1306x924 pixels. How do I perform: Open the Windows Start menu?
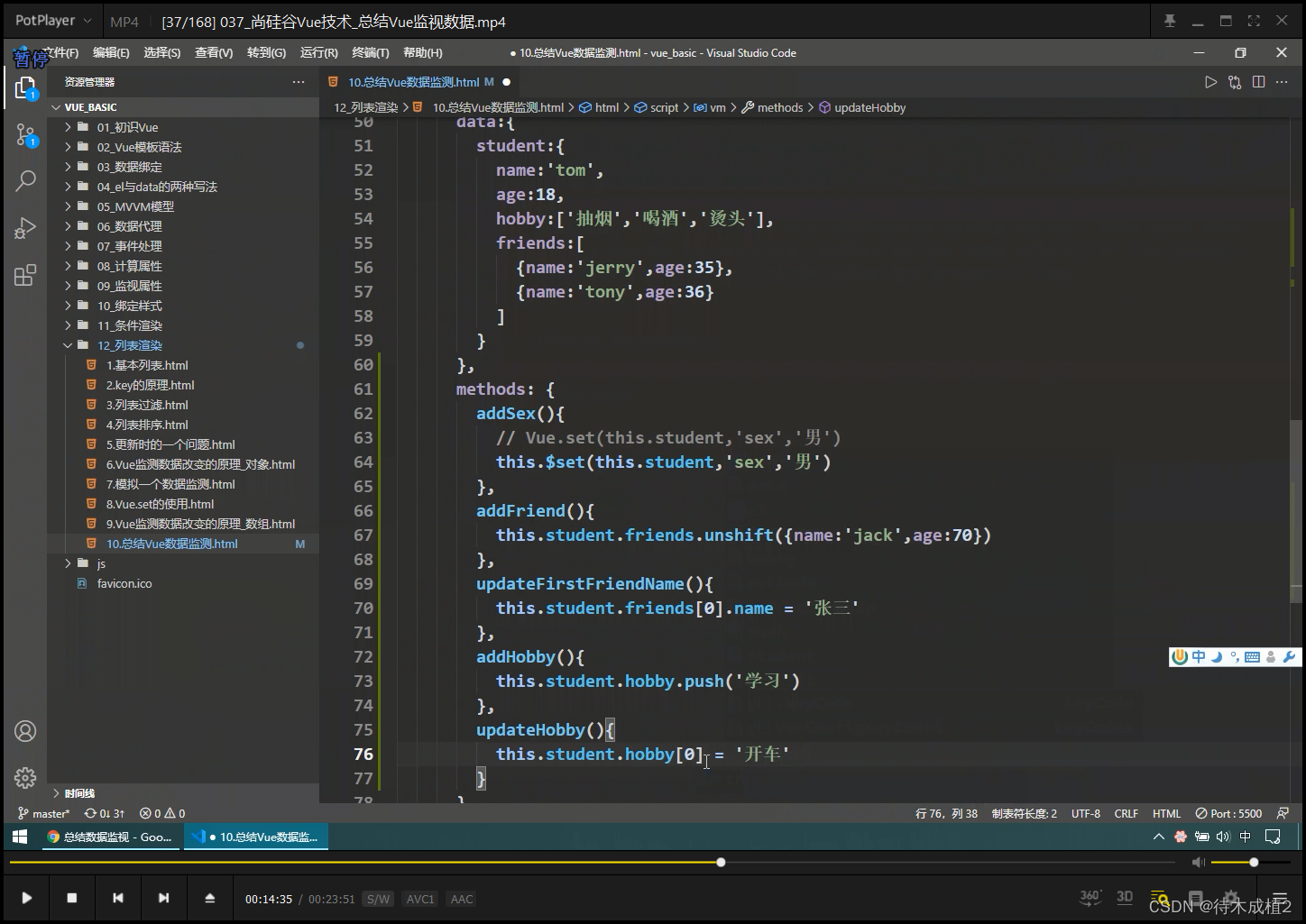pyautogui.click(x=20, y=837)
